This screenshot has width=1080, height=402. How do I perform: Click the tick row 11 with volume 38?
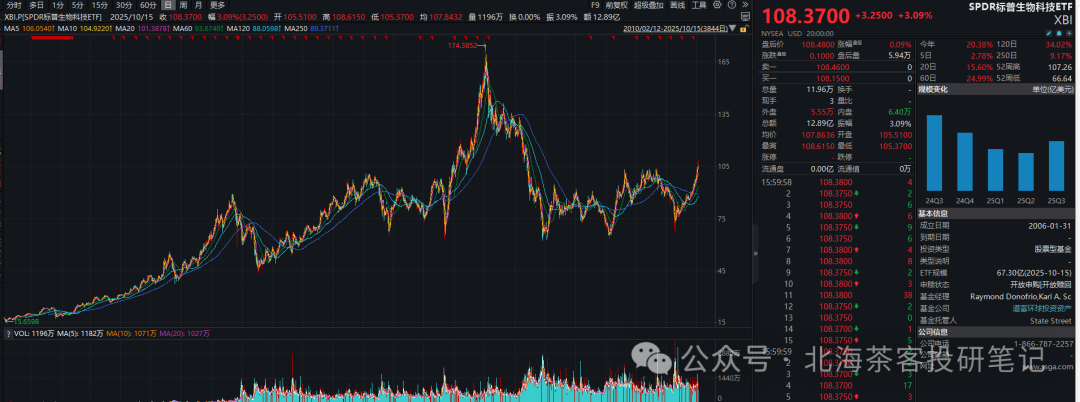(837, 295)
